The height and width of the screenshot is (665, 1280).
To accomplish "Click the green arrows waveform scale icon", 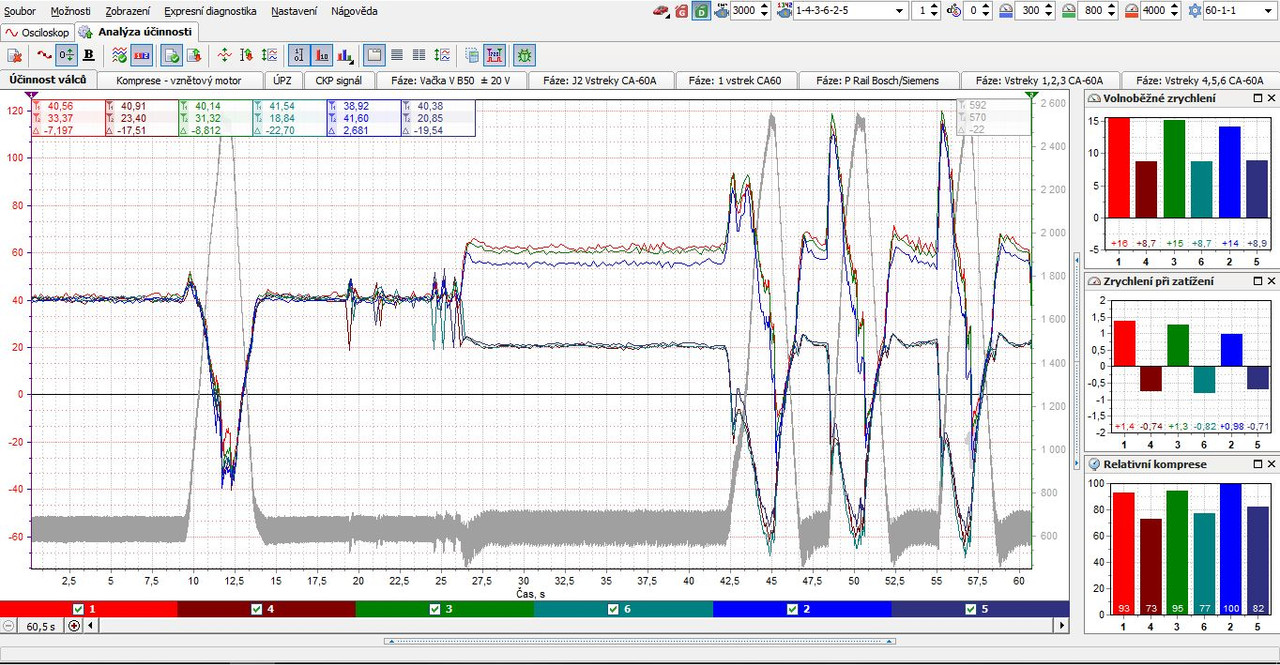I will tap(442, 55).
